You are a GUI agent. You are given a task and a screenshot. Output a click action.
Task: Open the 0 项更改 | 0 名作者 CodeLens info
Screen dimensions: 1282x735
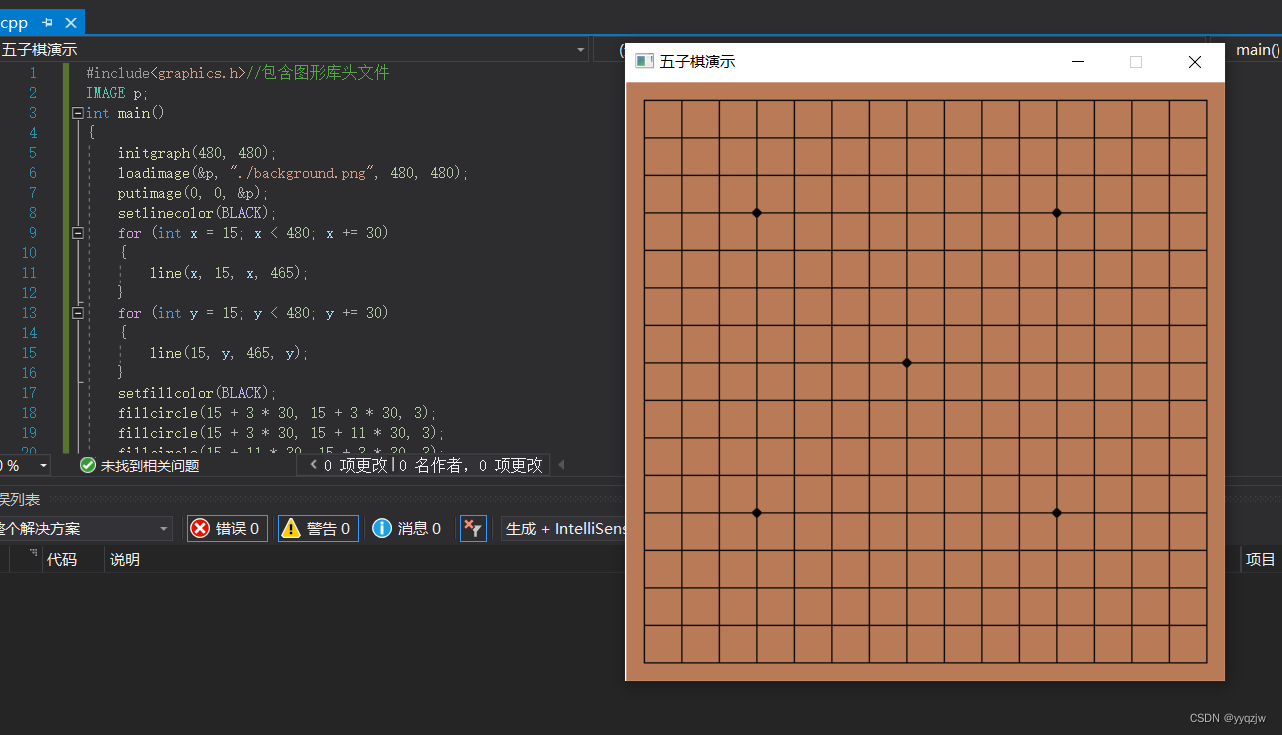433,465
